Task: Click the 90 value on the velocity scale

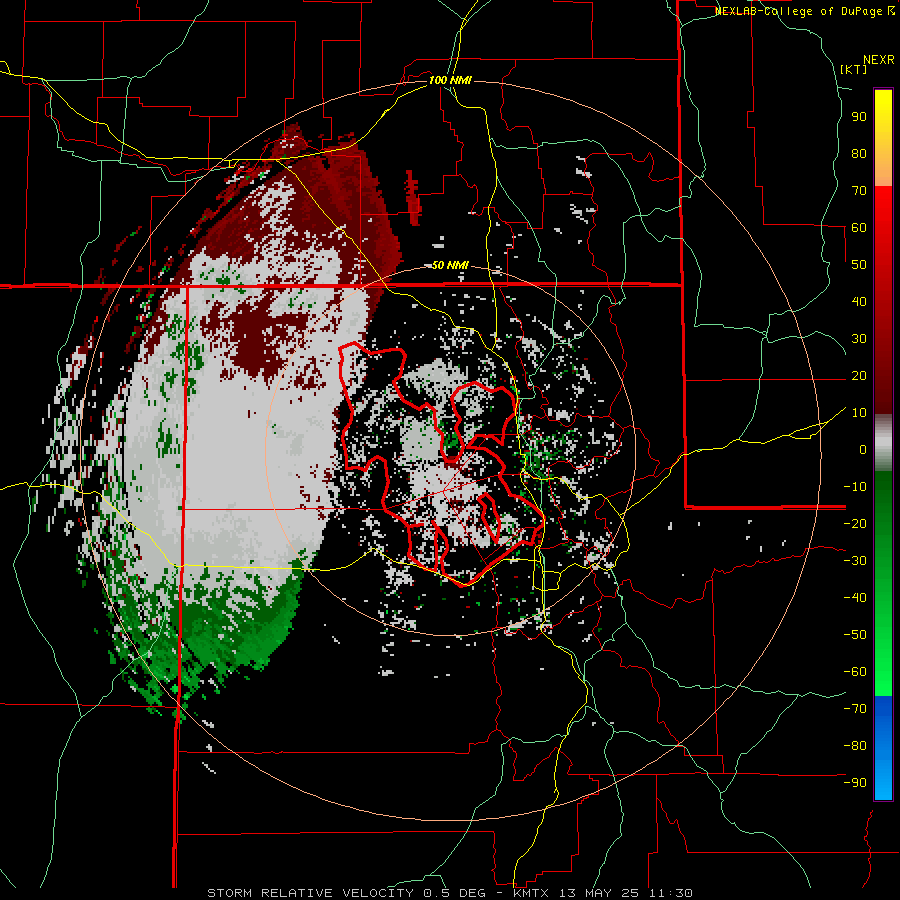Action: point(859,117)
